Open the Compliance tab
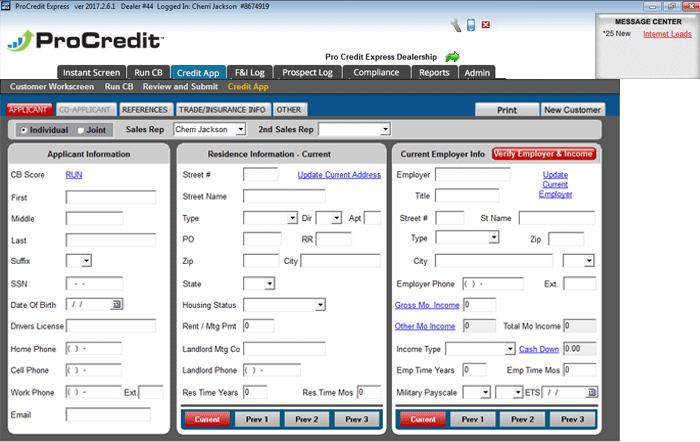The width and height of the screenshot is (700, 442). [x=376, y=72]
